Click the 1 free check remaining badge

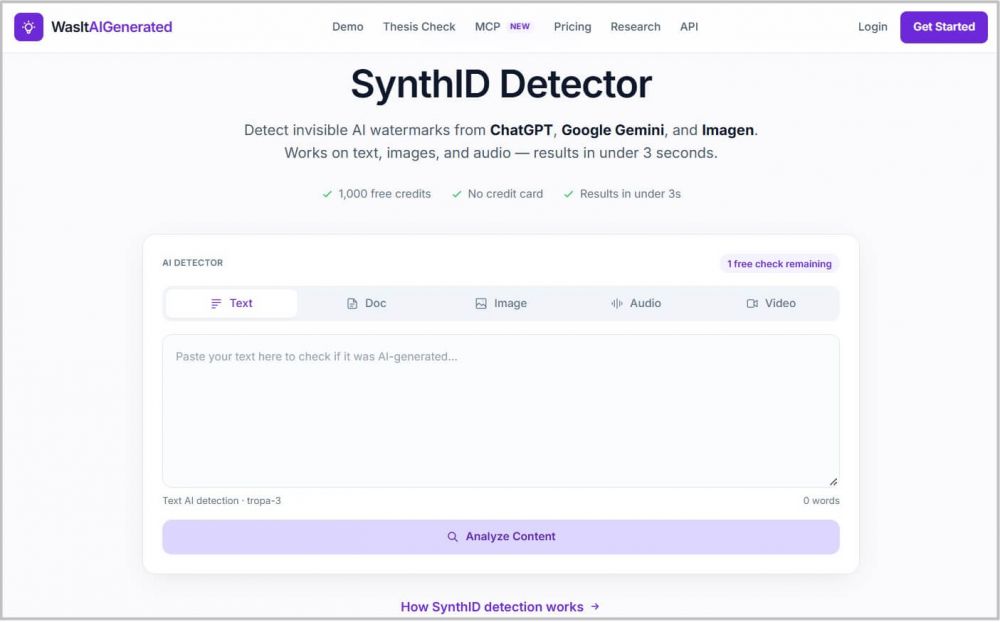pyautogui.click(x=779, y=263)
